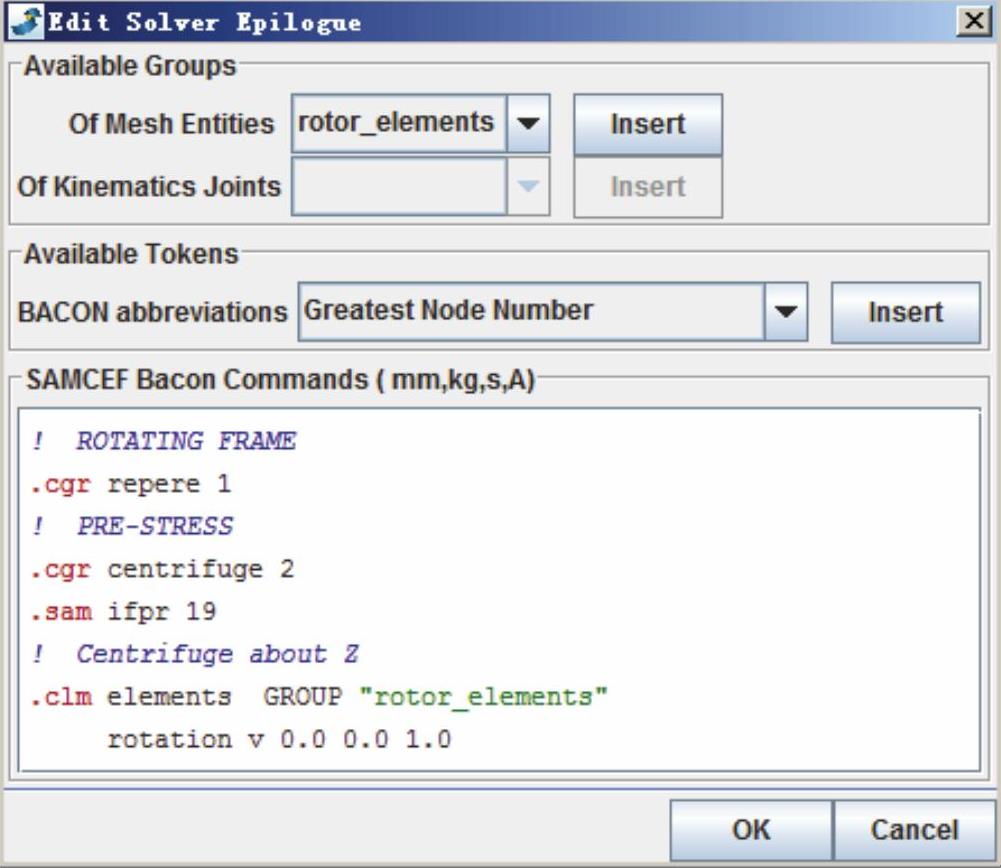Place cursor on the 'rotation v 0.0 0.0 1.0' line
Viewport: 1001px width, 868px height.
pos(279,740)
